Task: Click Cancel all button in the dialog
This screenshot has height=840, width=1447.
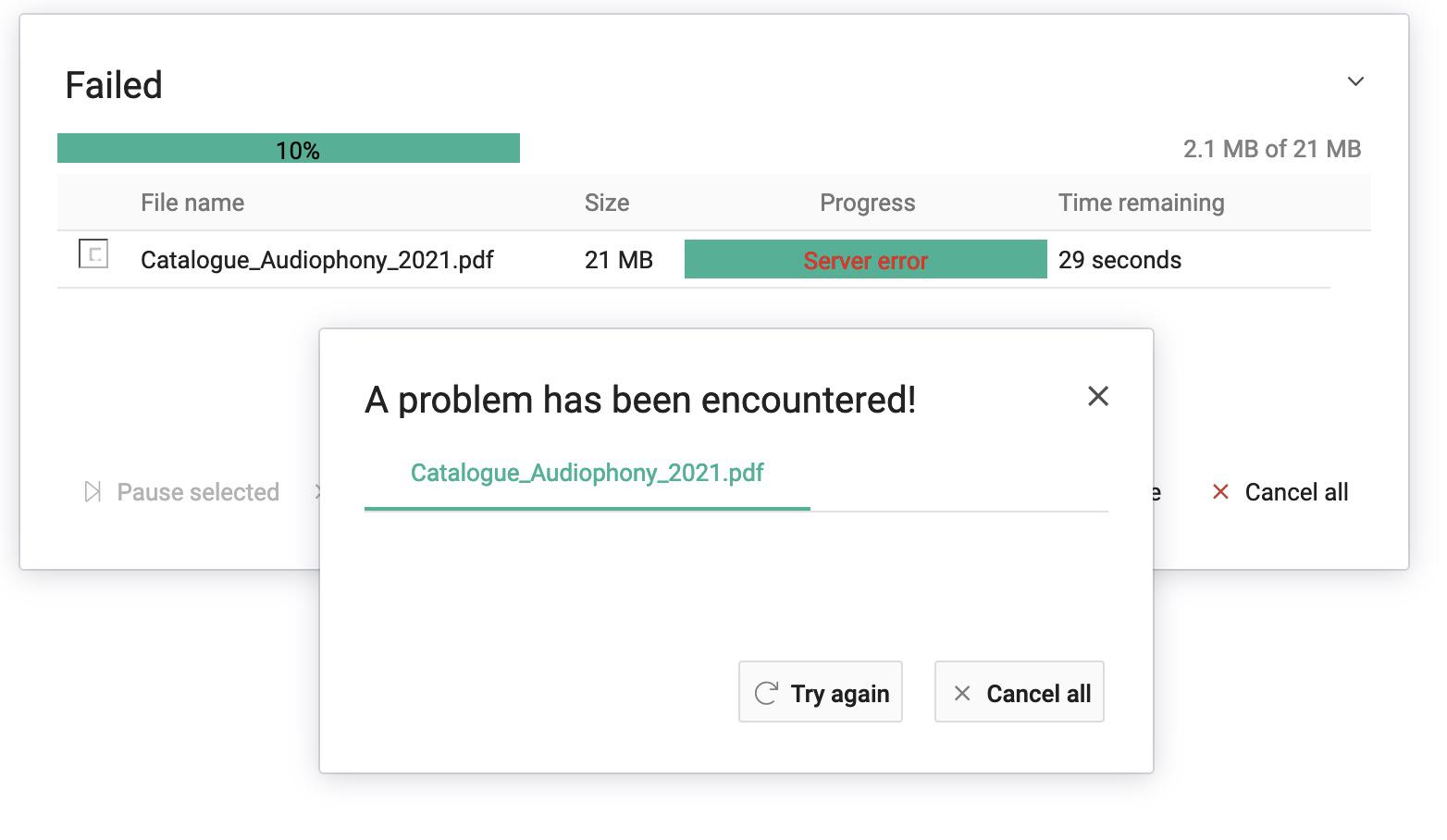Action: click(x=1020, y=692)
